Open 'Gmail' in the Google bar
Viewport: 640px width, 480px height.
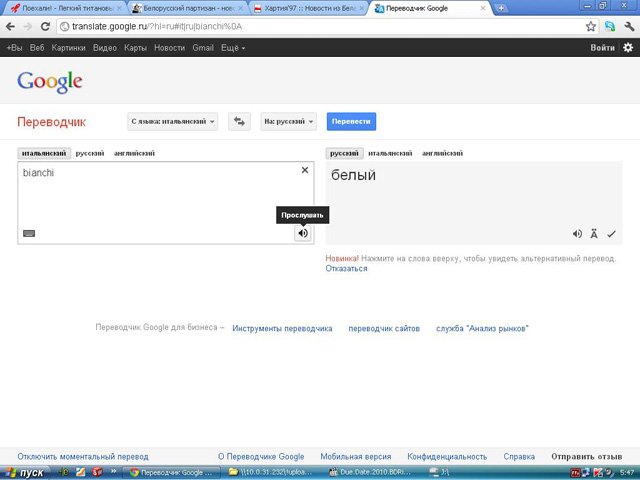point(203,48)
